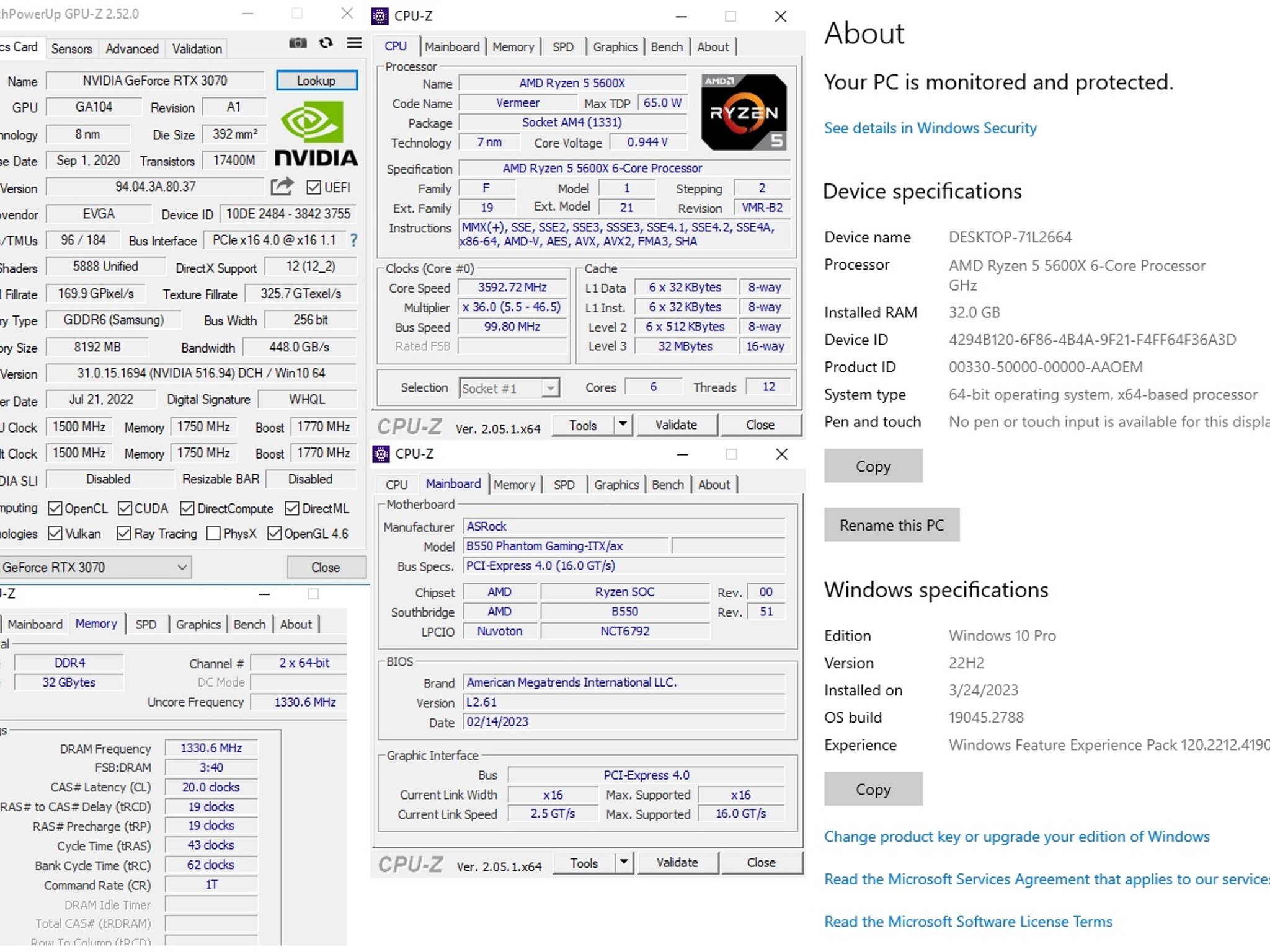1270x952 pixels.
Task: Toggle the DirectCompute checkbox
Action: (x=187, y=508)
